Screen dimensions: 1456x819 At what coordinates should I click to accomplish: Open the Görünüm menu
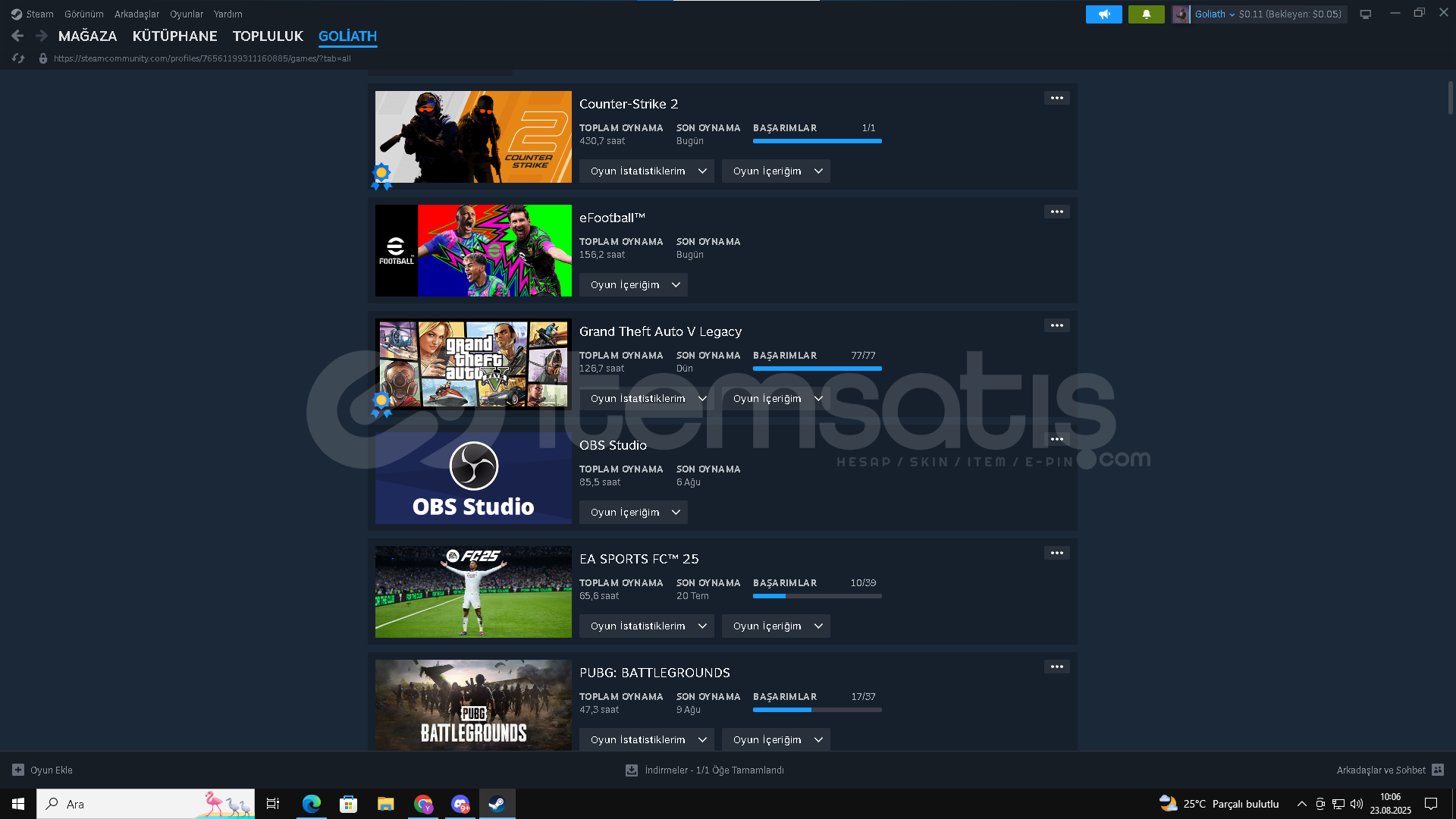84,14
